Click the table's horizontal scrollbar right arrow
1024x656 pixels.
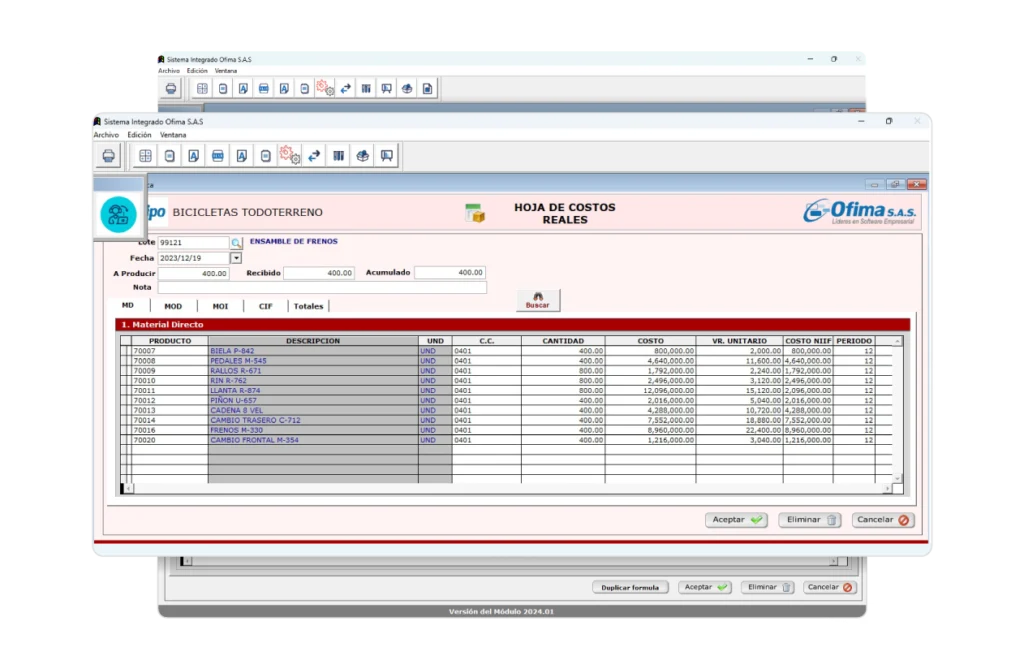[887, 489]
